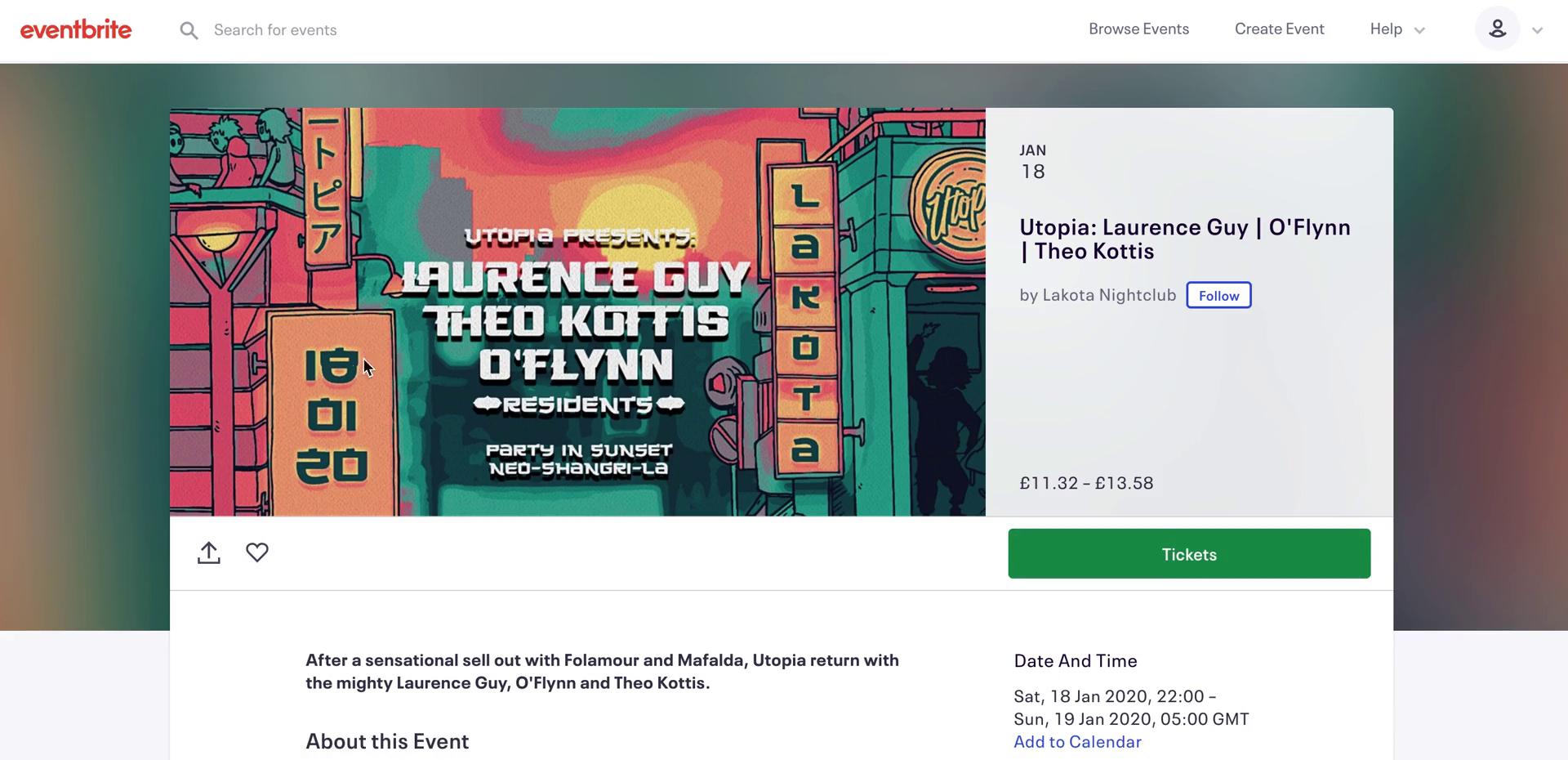Viewport: 1568px width, 760px height.
Task: Click the user profile avatar icon
Action: pyautogui.click(x=1497, y=29)
